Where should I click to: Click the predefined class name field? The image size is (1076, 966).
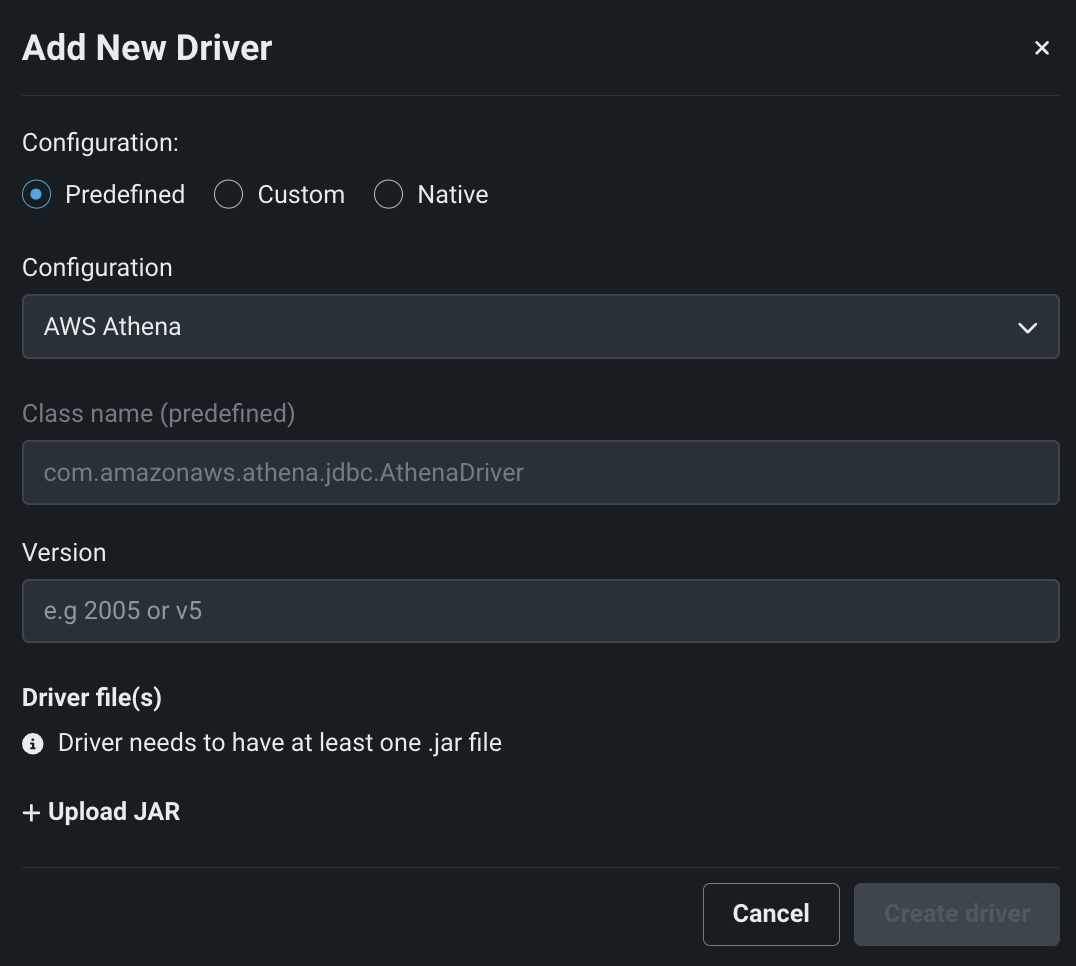click(540, 472)
